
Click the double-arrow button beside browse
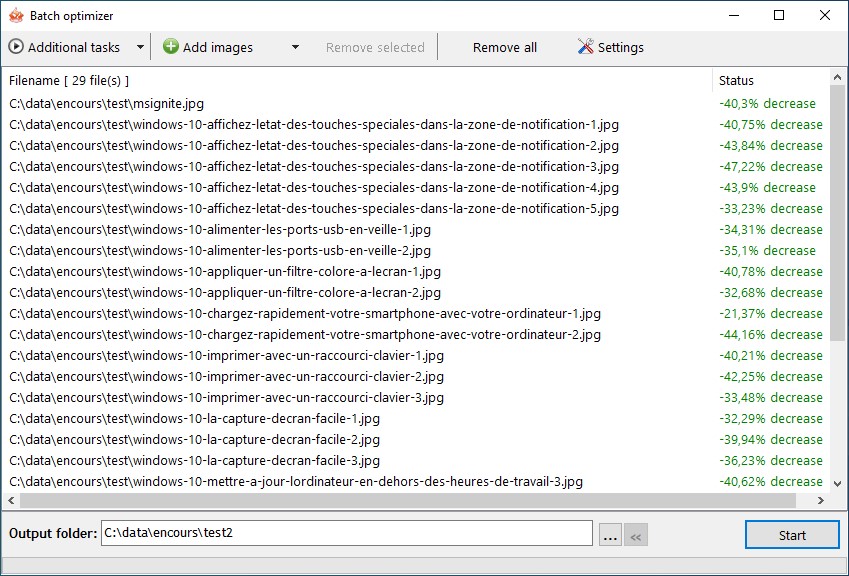point(635,535)
